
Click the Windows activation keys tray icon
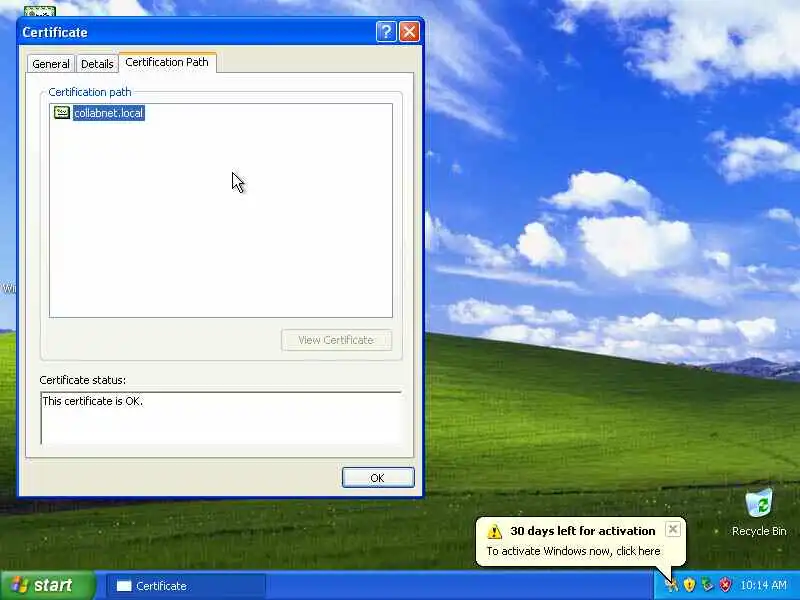coord(671,585)
